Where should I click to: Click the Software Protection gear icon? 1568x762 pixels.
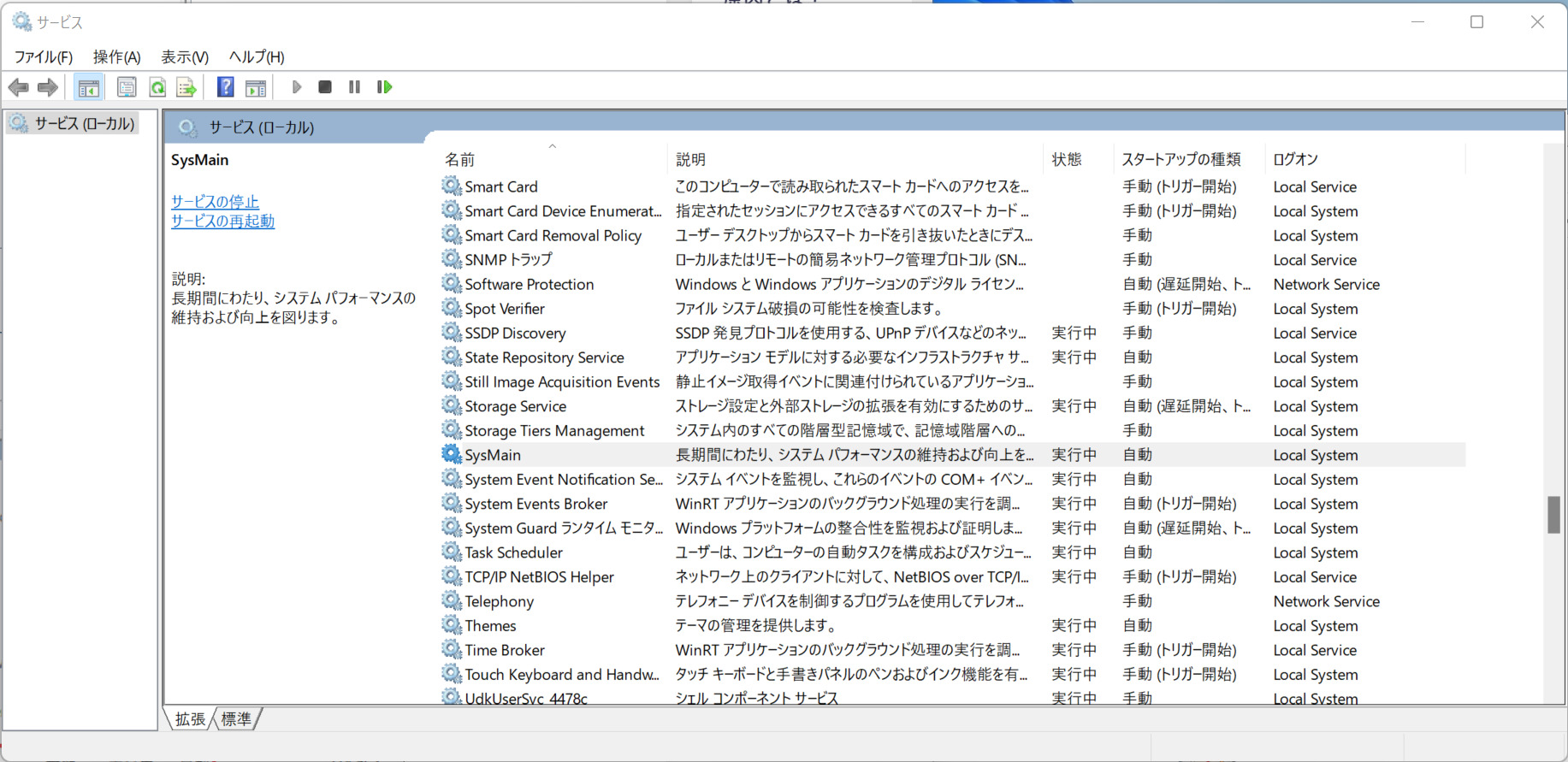(452, 283)
